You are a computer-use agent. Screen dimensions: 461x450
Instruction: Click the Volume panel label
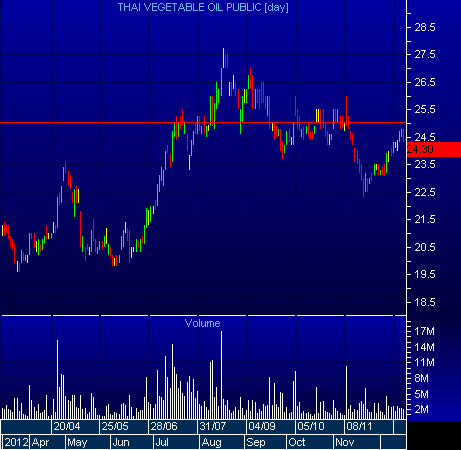point(202,323)
